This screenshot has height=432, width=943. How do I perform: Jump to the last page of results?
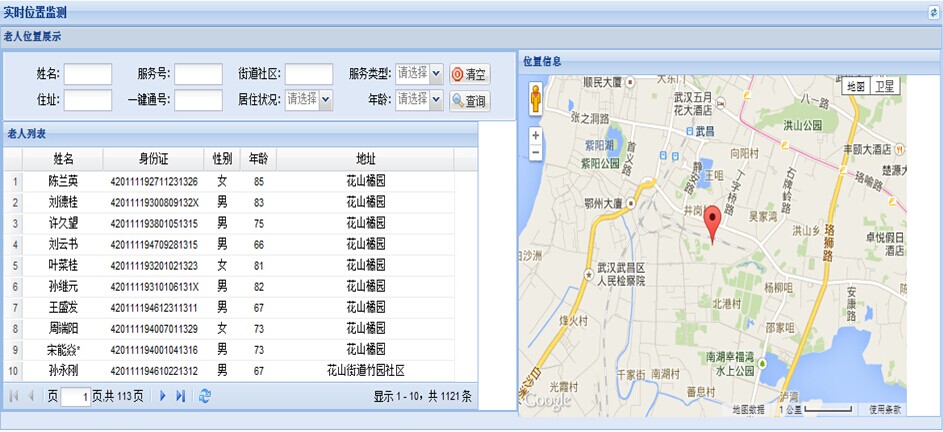tap(181, 397)
